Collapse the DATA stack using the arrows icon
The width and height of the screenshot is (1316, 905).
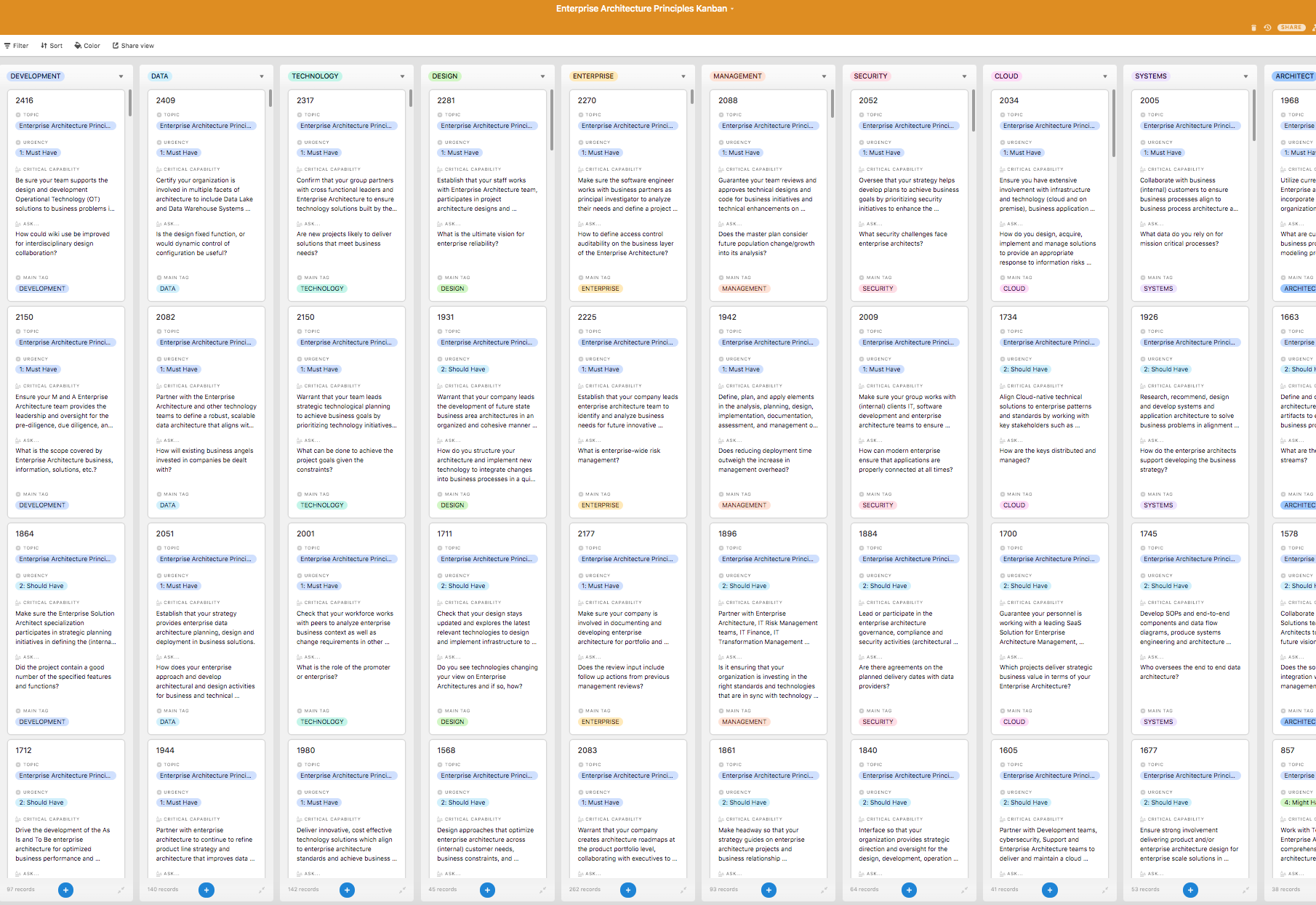click(x=262, y=890)
